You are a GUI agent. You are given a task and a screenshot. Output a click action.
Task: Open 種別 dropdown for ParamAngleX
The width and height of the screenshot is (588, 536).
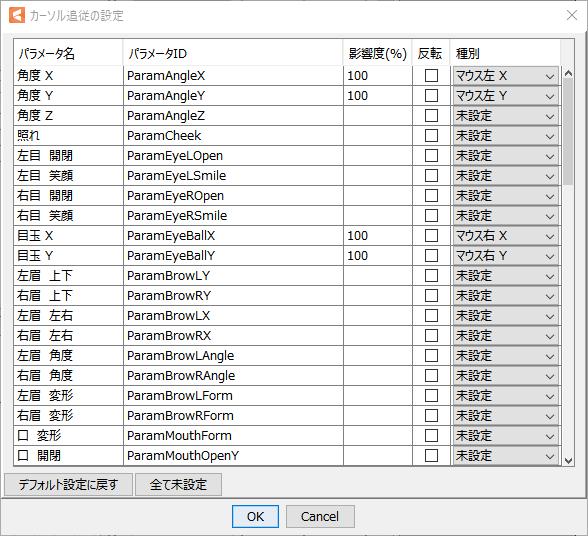[x=506, y=76]
